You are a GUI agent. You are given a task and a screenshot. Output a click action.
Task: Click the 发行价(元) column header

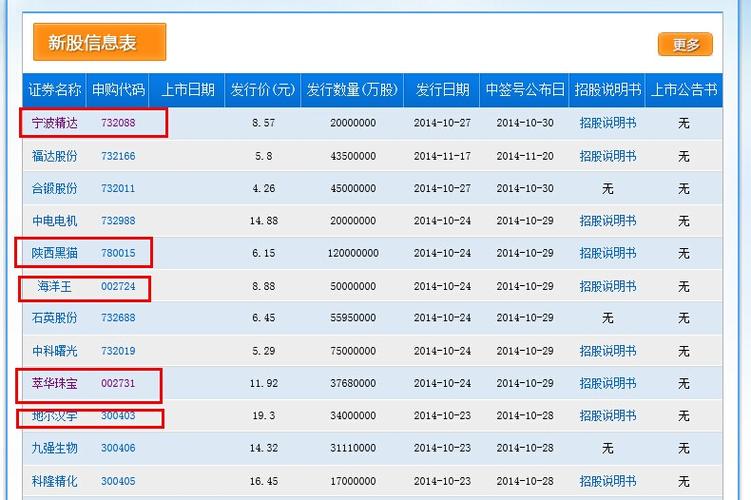click(262, 90)
